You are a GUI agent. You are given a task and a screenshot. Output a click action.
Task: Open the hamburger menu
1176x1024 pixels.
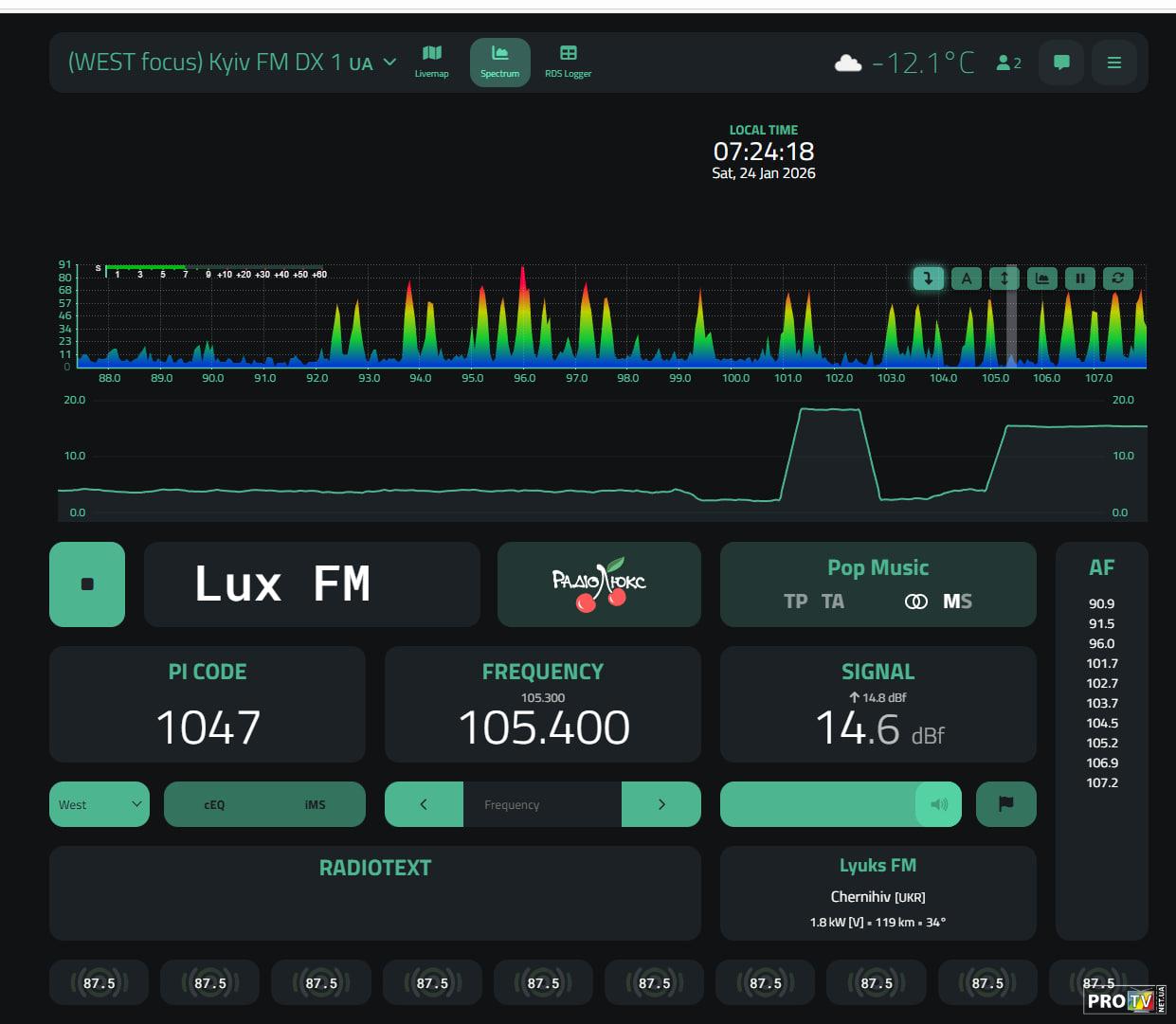tap(1114, 63)
